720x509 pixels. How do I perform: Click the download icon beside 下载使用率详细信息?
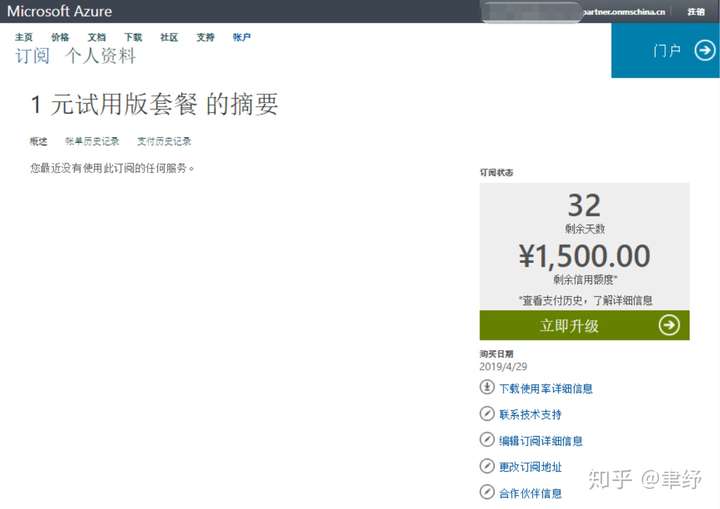(487, 387)
